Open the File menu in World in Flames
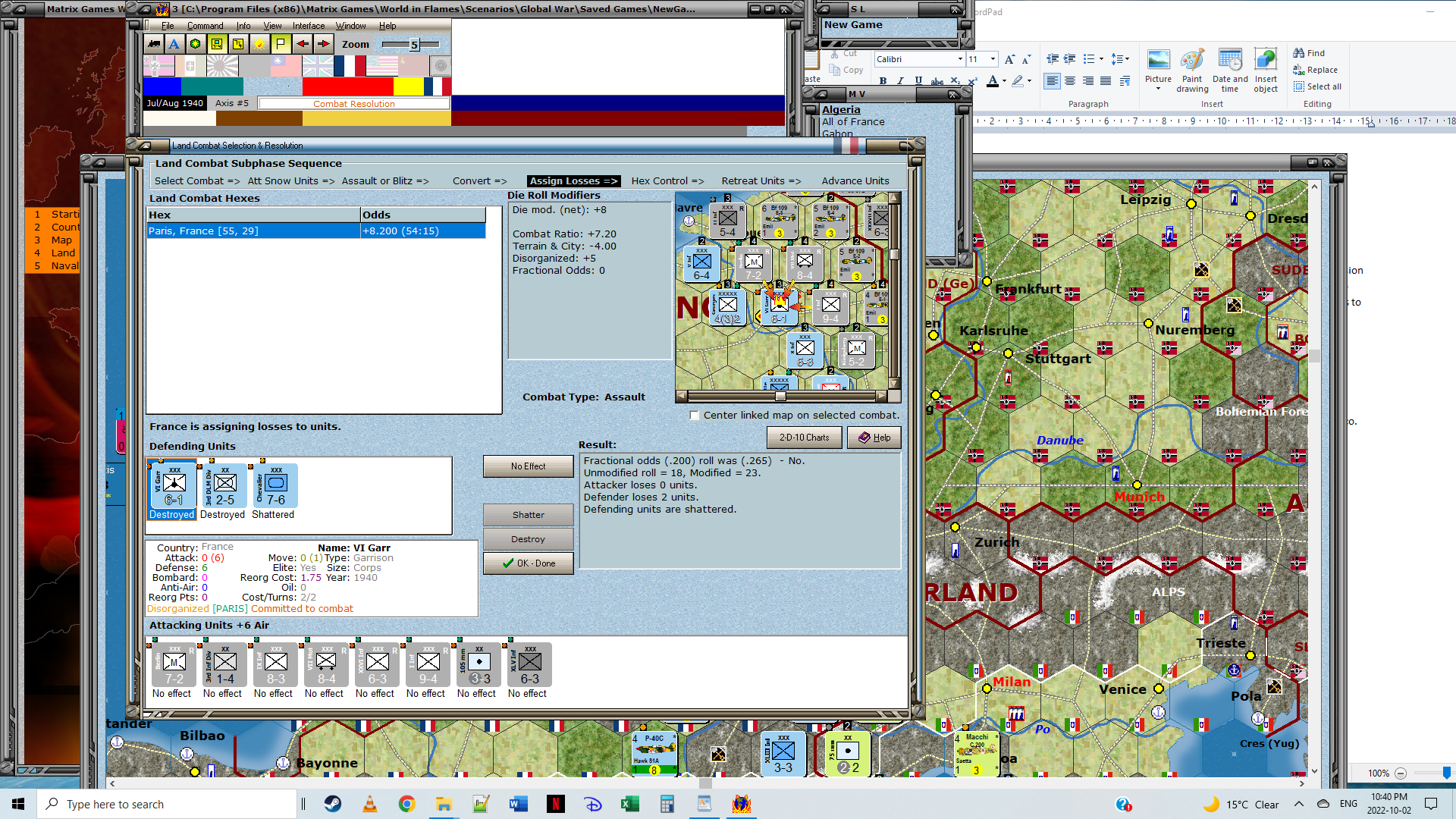The width and height of the screenshot is (1456, 819). 168,26
